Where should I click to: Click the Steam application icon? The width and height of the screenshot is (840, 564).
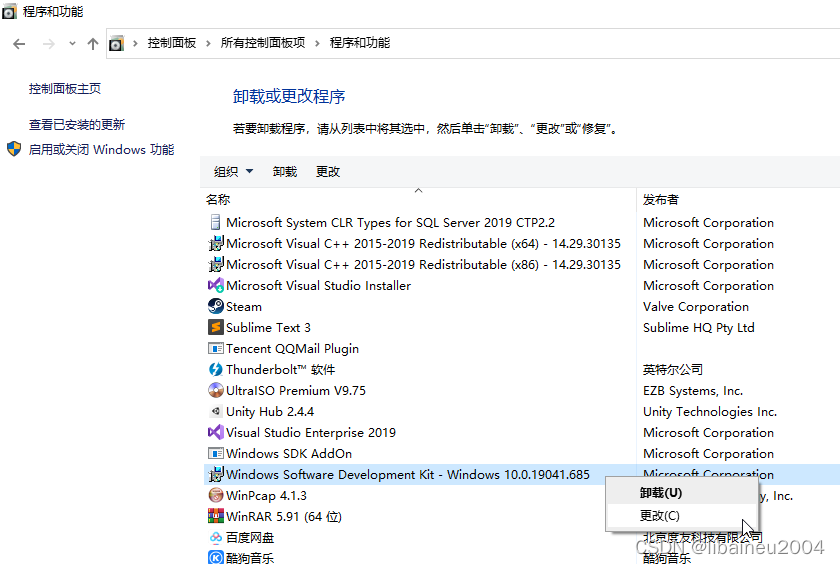pos(215,306)
